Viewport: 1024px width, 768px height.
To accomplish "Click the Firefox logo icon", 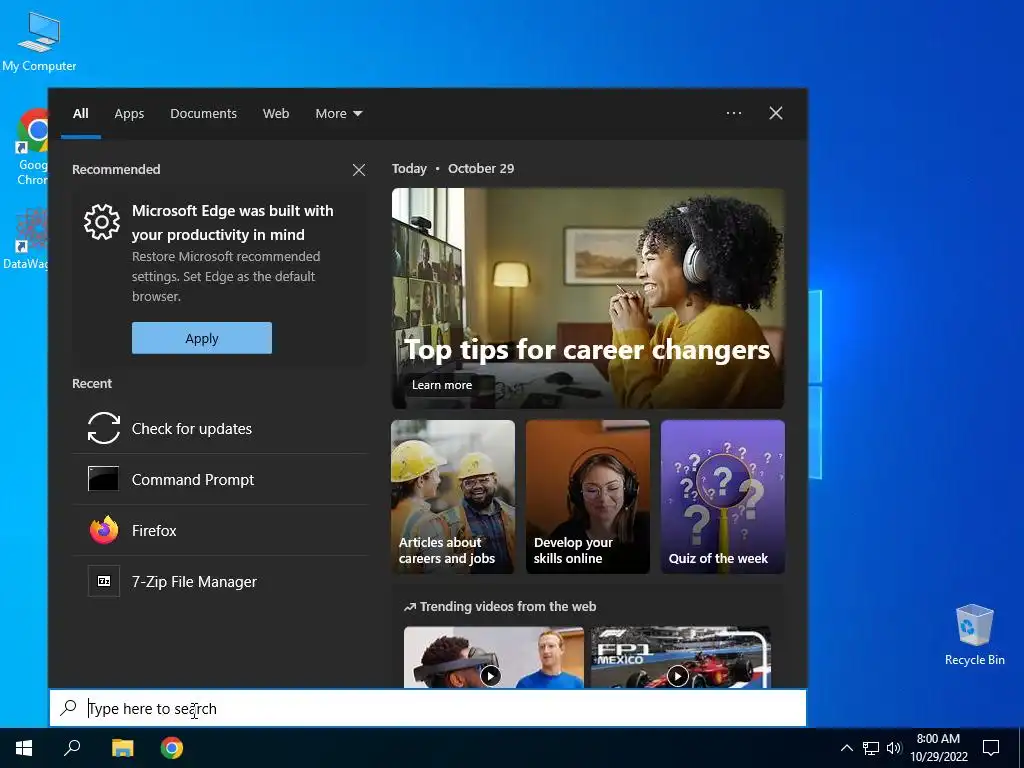I will [104, 530].
